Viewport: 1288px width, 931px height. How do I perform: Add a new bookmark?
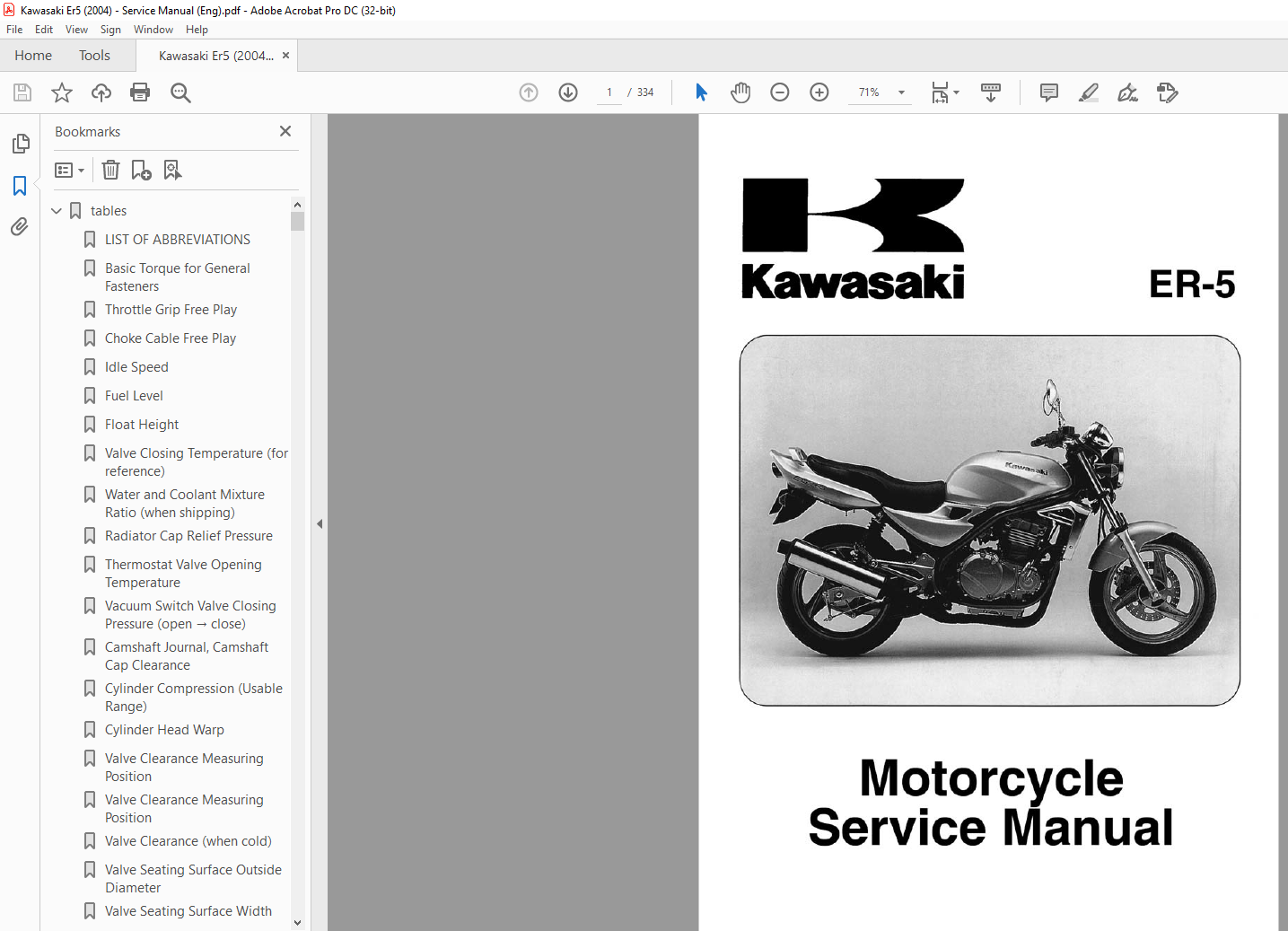click(x=141, y=170)
